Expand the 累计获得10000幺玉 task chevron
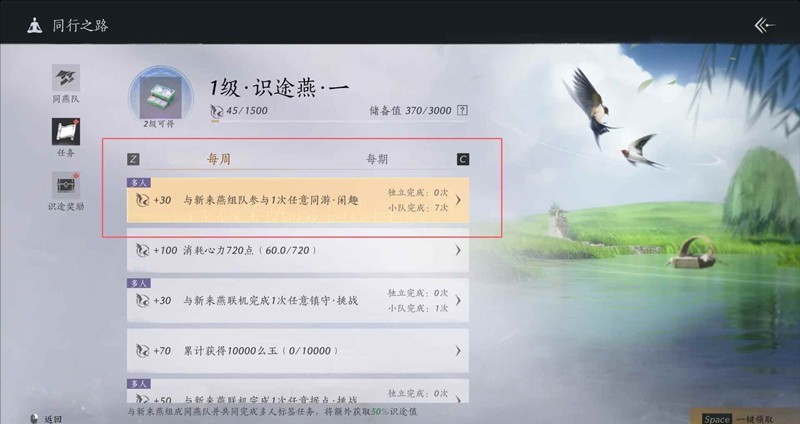This screenshot has height=424, width=800. point(458,351)
